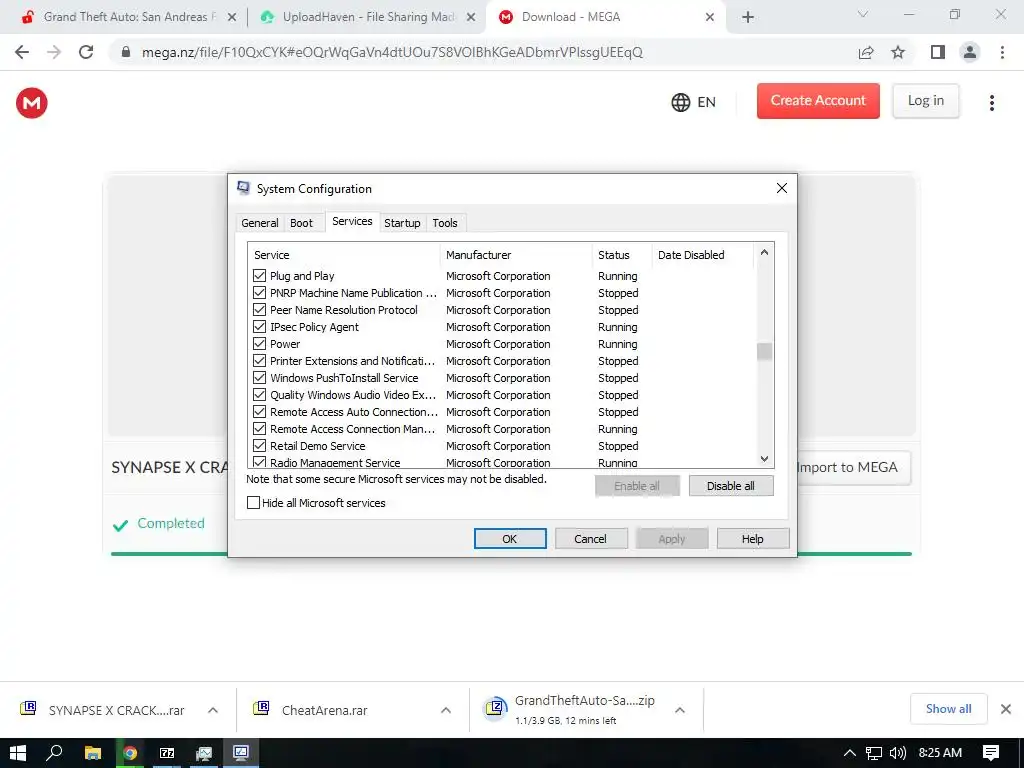Viewport: 1024px width, 768px height.
Task: Toggle the browser side panel
Action: tap(938, 52)
